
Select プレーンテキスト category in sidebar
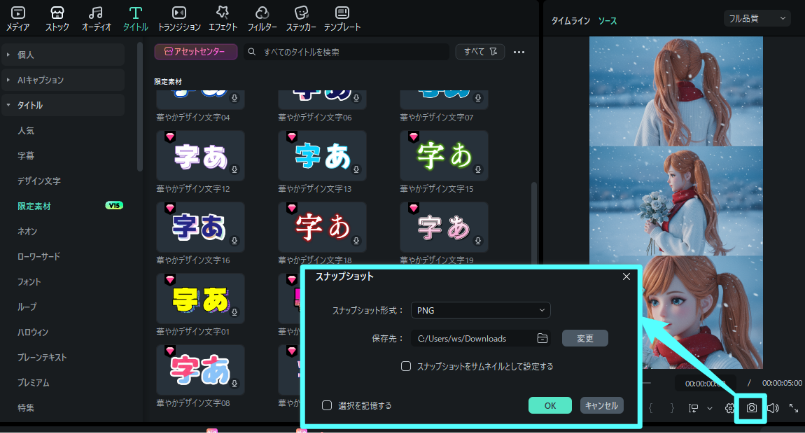point(42,357)
